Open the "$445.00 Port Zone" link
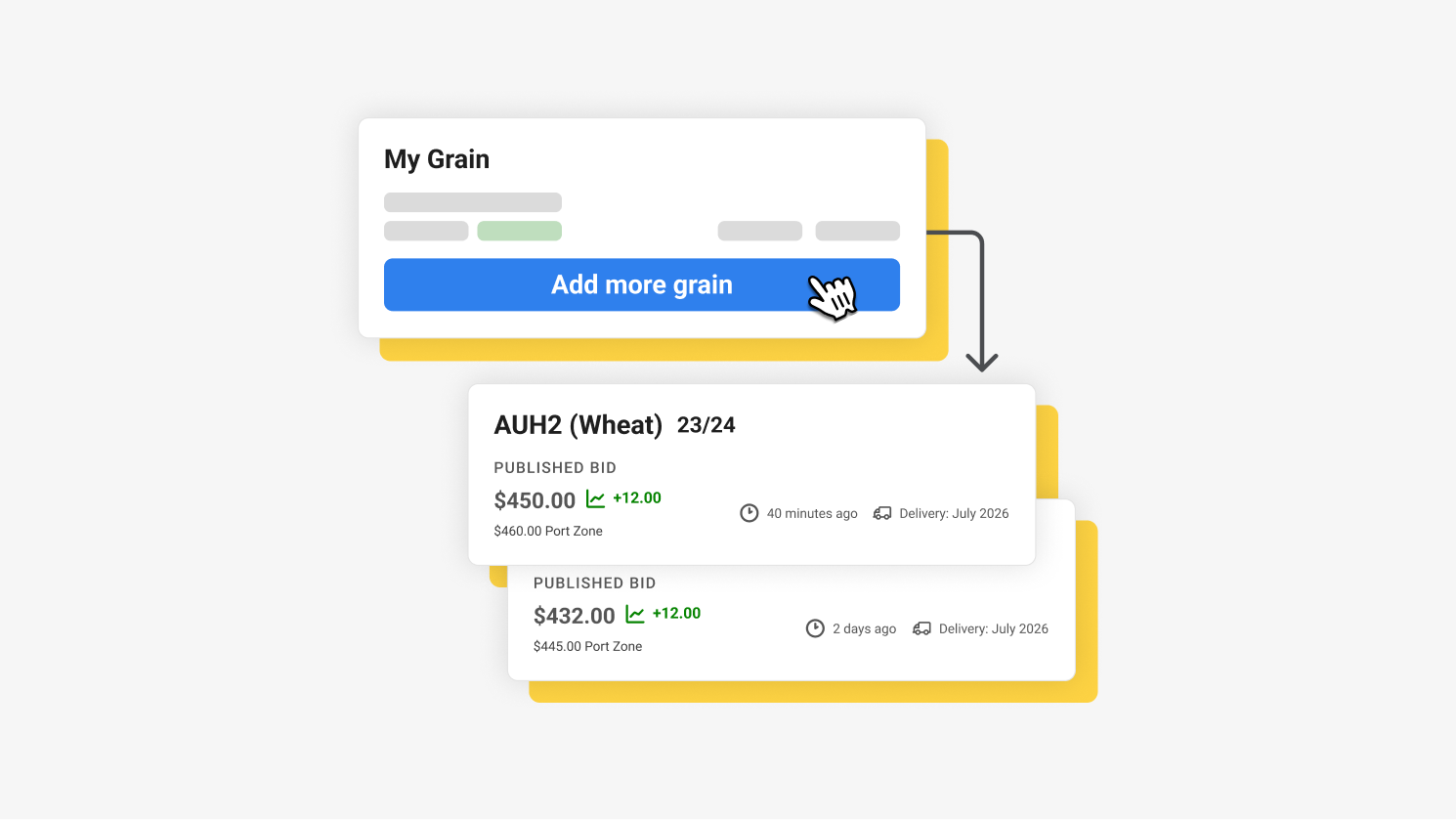The image size is (1456, 820). tap(587, 646)
